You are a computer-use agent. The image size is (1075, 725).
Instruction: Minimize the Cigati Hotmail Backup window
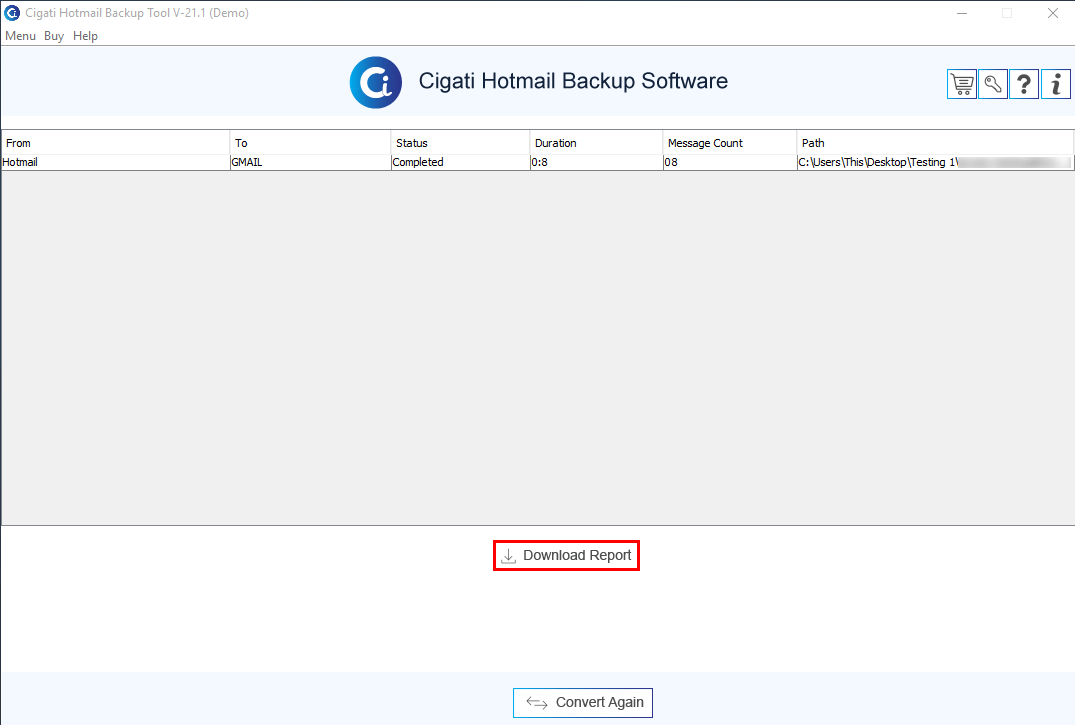pos(962,13)
